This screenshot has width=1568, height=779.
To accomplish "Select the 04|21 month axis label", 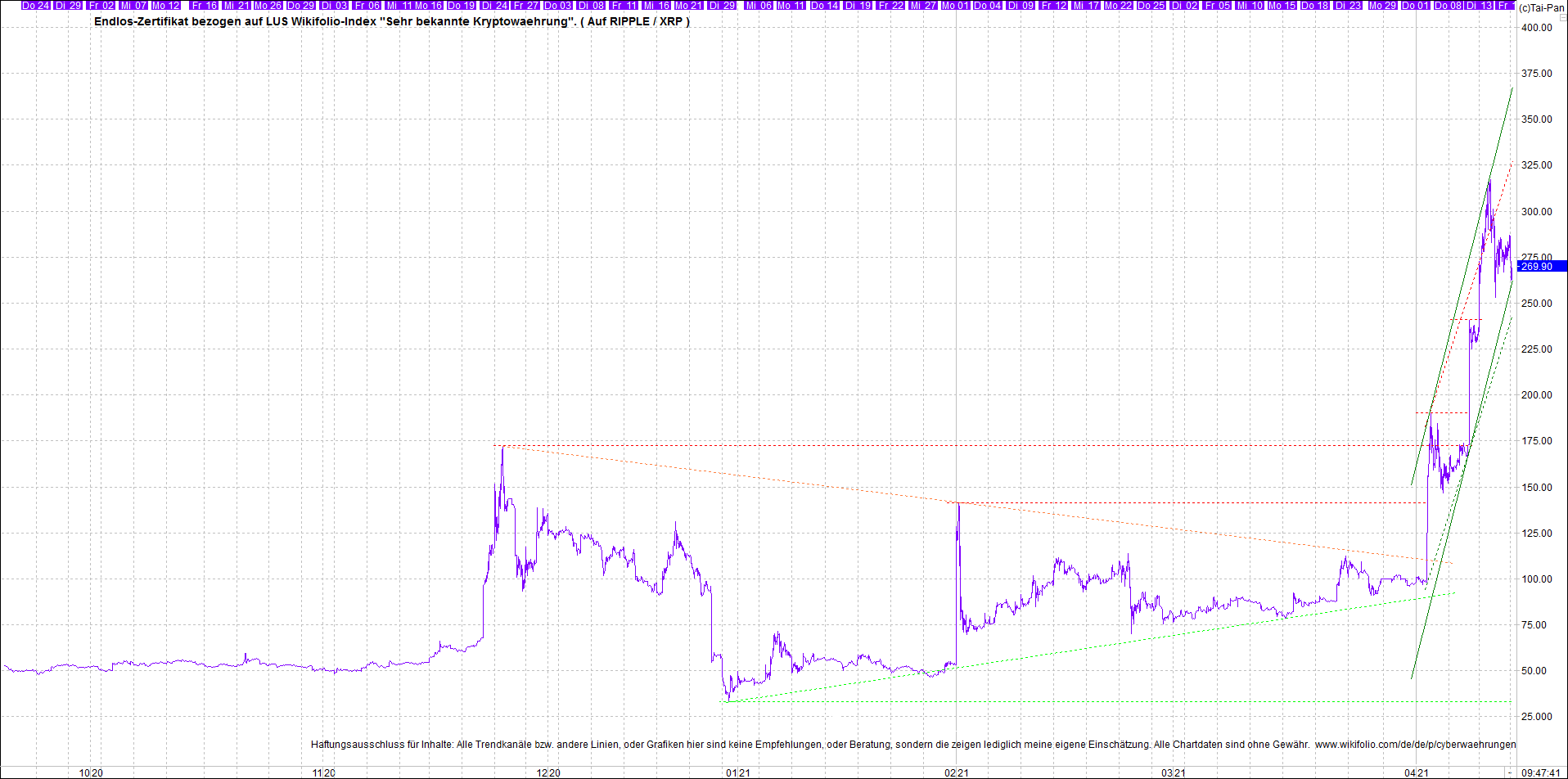I will pos(1416,772).
